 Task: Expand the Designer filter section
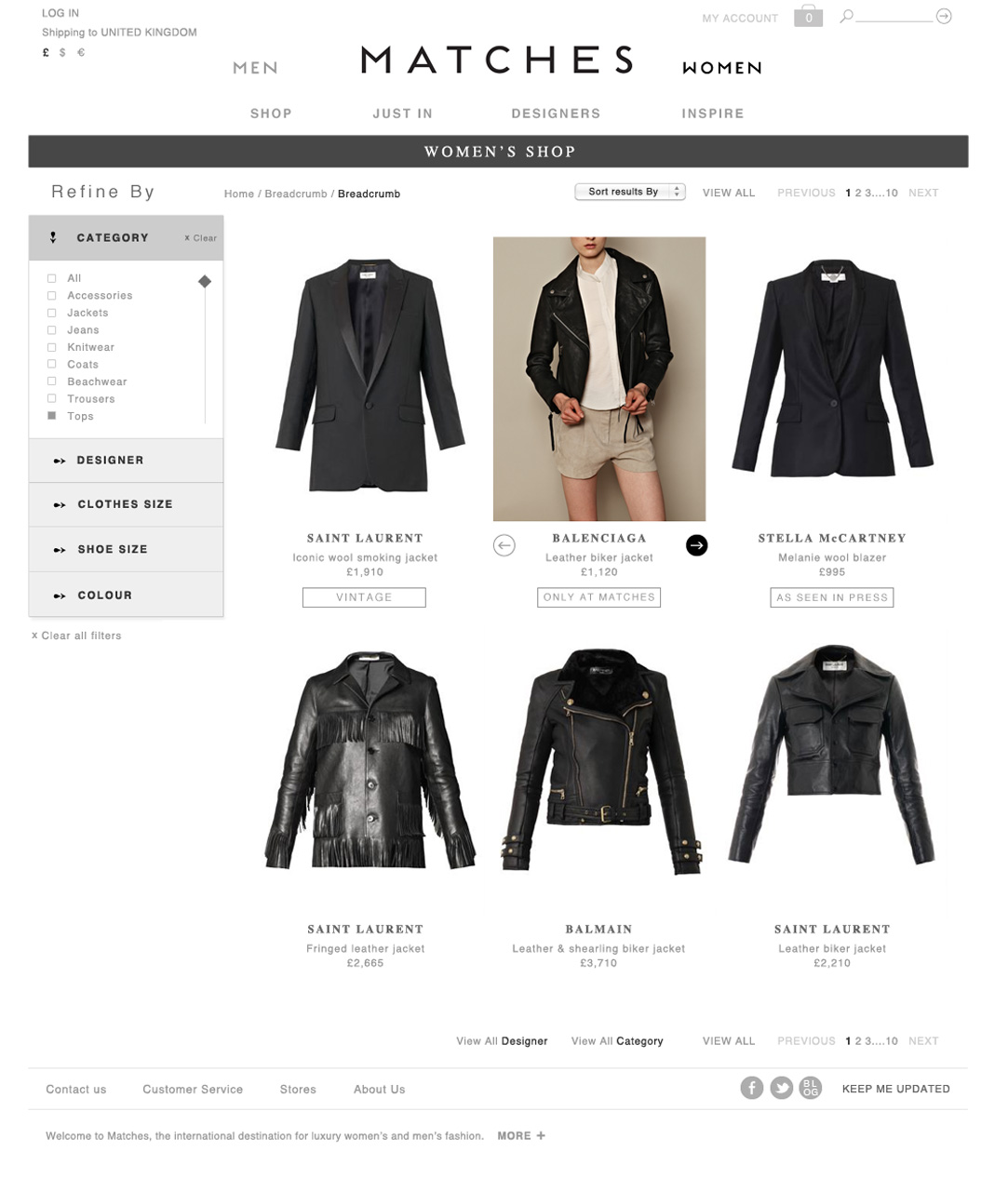click(x=126, y=460)
